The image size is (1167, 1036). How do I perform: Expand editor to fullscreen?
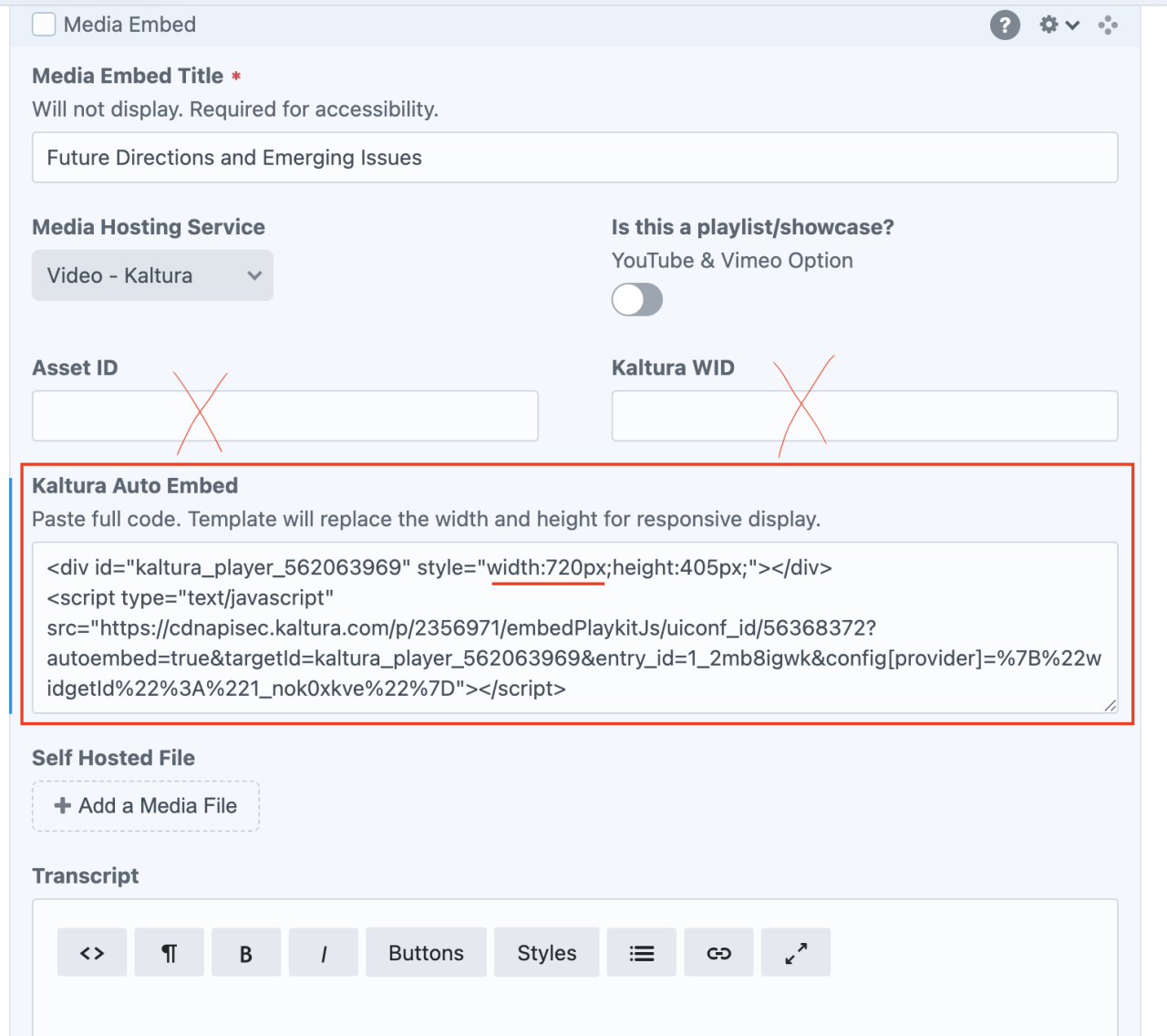click(x=796, y=953)
